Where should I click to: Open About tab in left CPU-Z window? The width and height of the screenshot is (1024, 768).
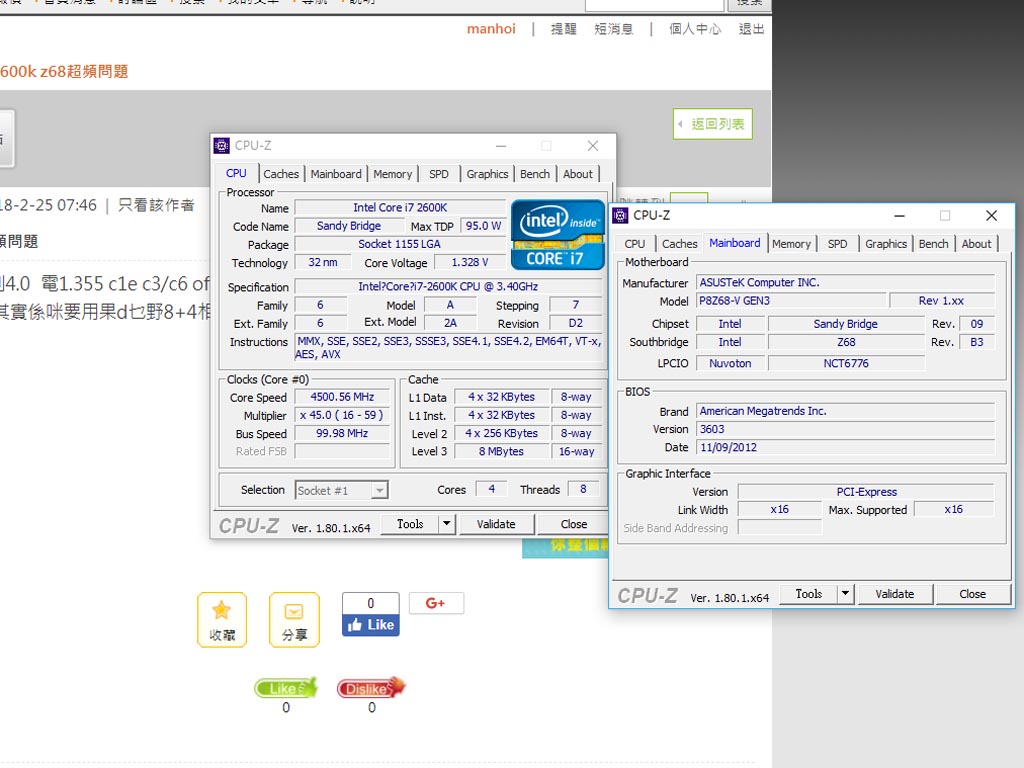[x=578, y=174]
